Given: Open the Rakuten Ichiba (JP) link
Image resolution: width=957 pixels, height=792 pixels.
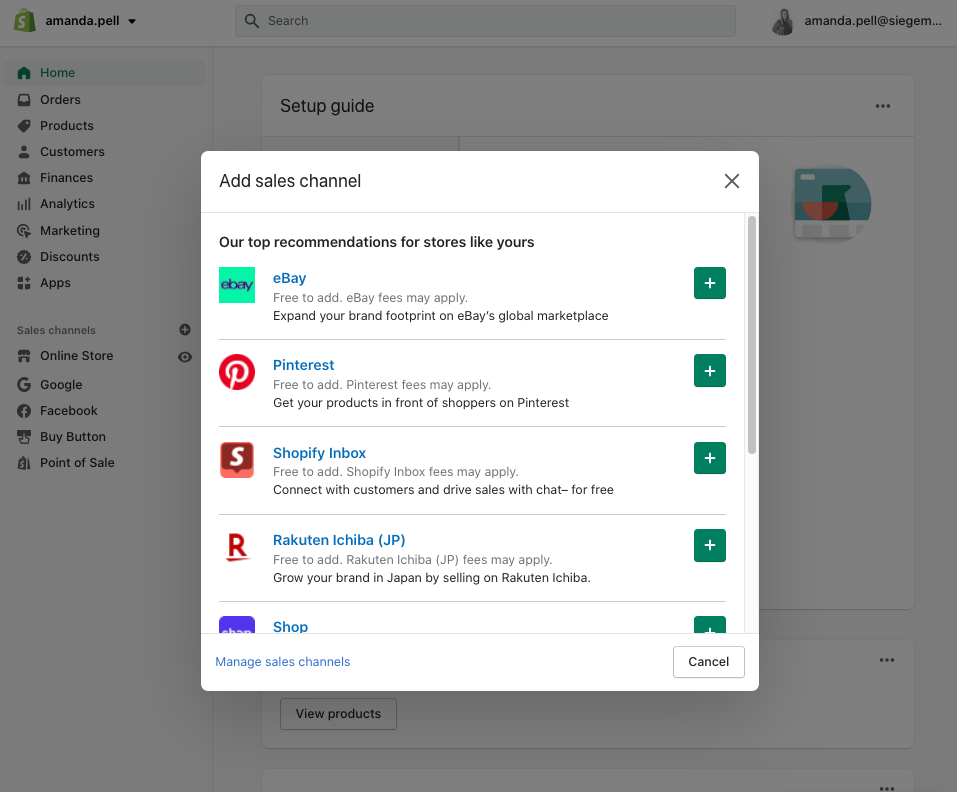Looking at the screenshot, I should pyautogui.click(x=339, y=540).
